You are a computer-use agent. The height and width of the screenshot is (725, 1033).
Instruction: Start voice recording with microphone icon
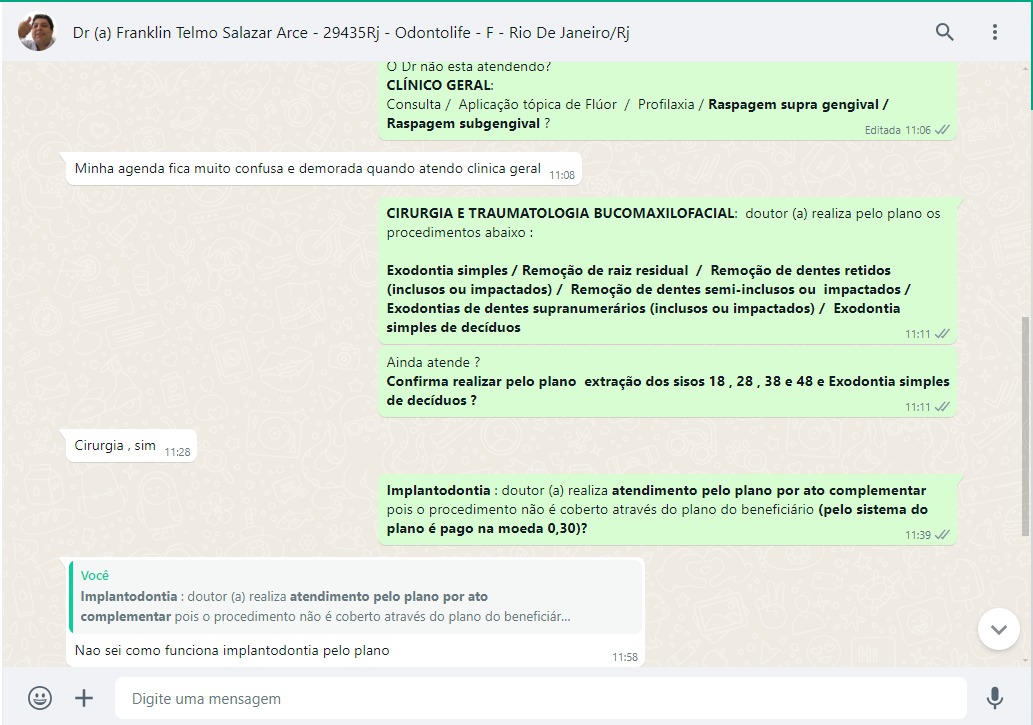[995, 698]
